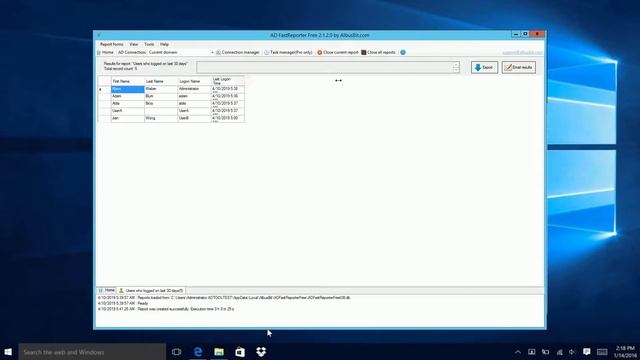The height and width of the screenshot is (360, 640).
Task: Click the Export button
Action: (x=484, y=67)
